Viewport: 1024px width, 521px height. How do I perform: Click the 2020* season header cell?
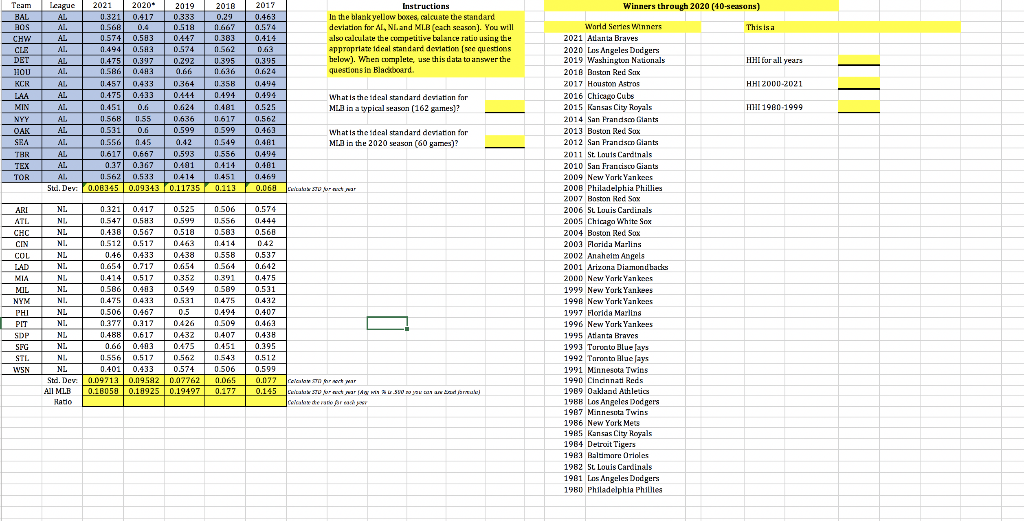tap(145, 5)
